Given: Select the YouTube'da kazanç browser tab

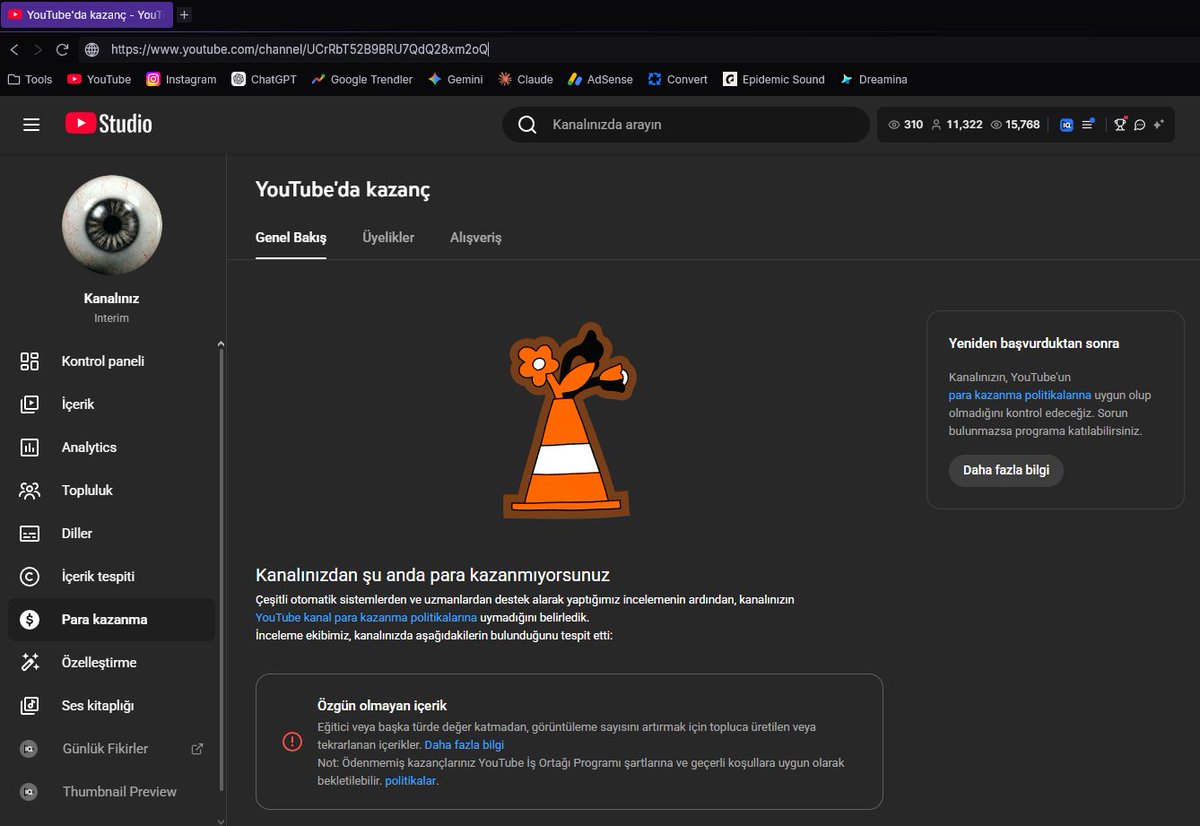Looking at the screenshot, I should pos(87,15).
